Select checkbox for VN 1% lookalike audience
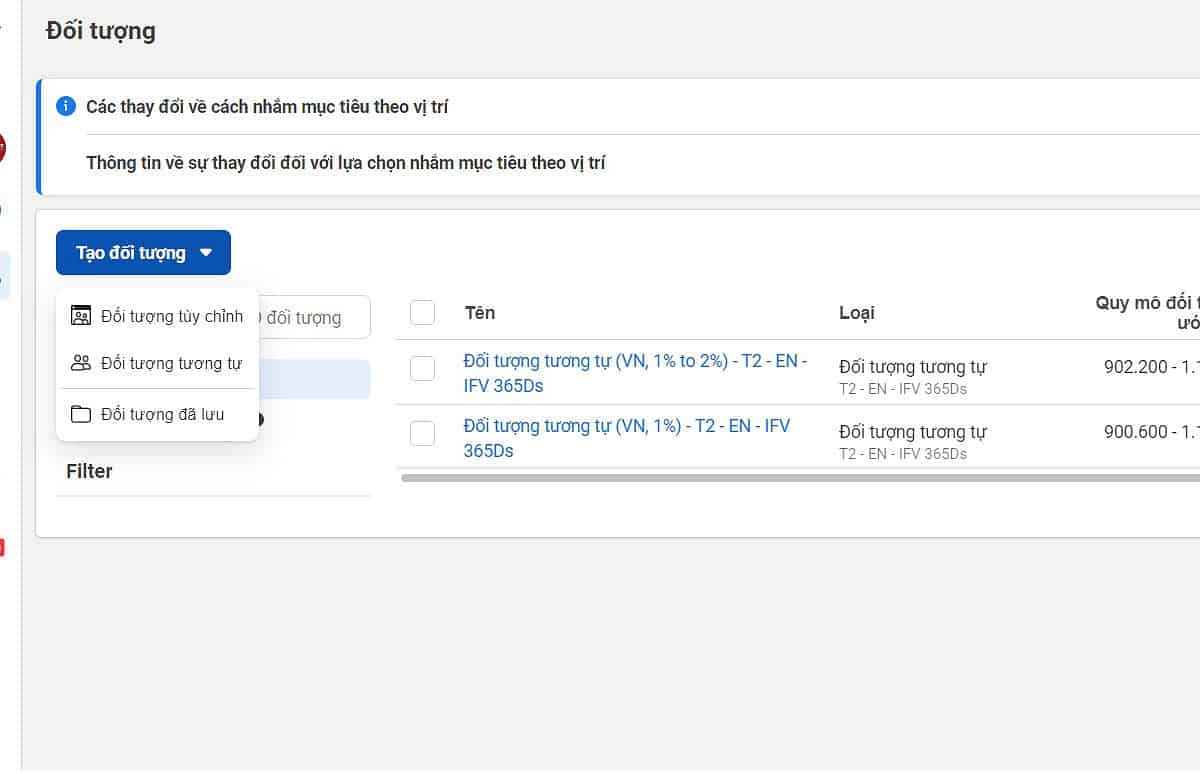Viewport: 1200px width, 774px height. [422, 433]
